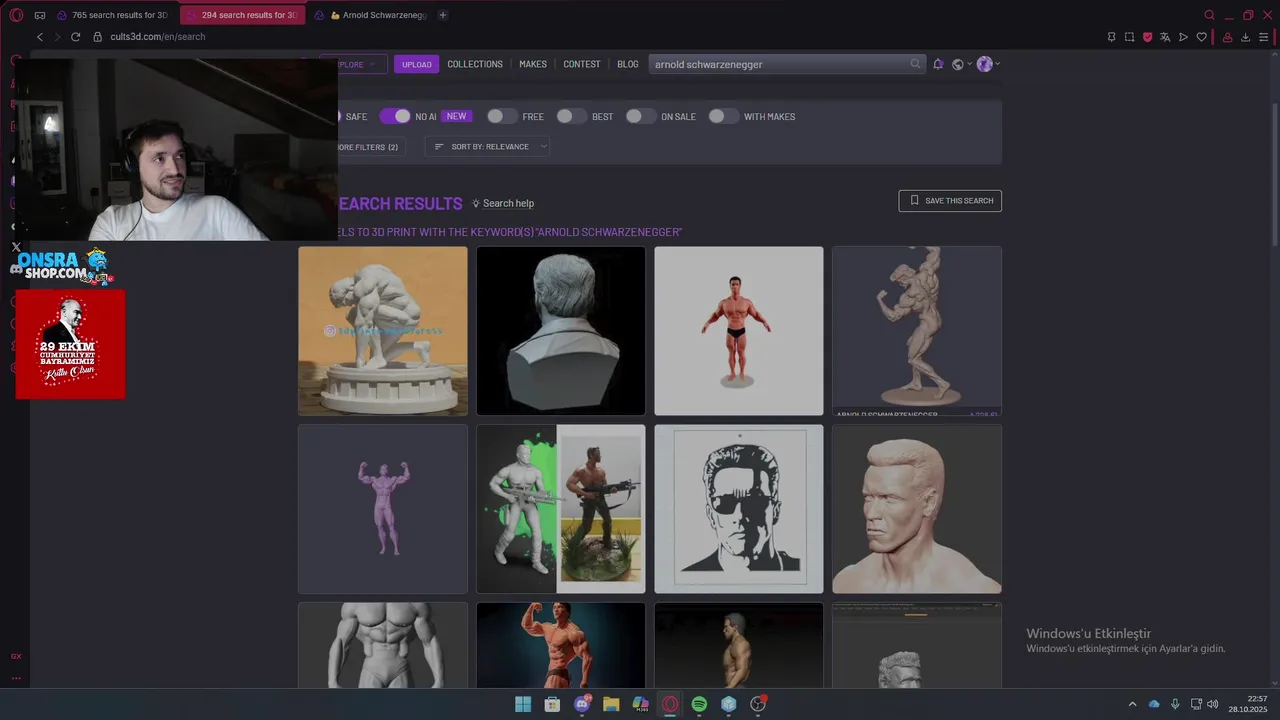Open the Blog menu item
Viewport: 1280px width, 720px height.
[x=628, y=64]
